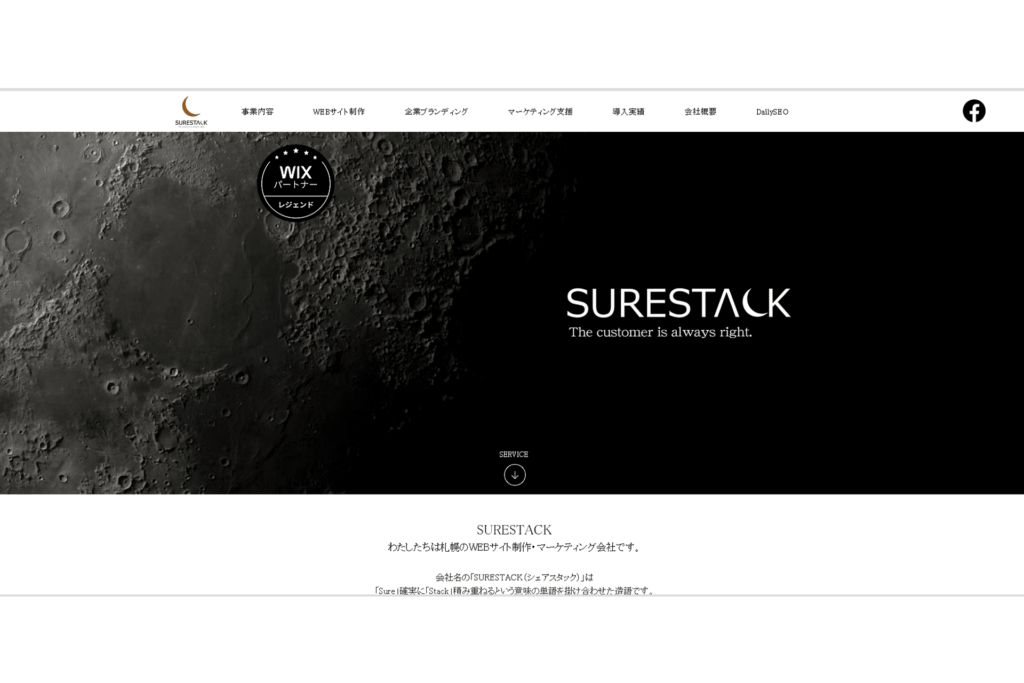This screenshot has height=683, width=1024.
Task: Click the SURESTACK crescent moon logo in header
Action: (x=190, y=111)
